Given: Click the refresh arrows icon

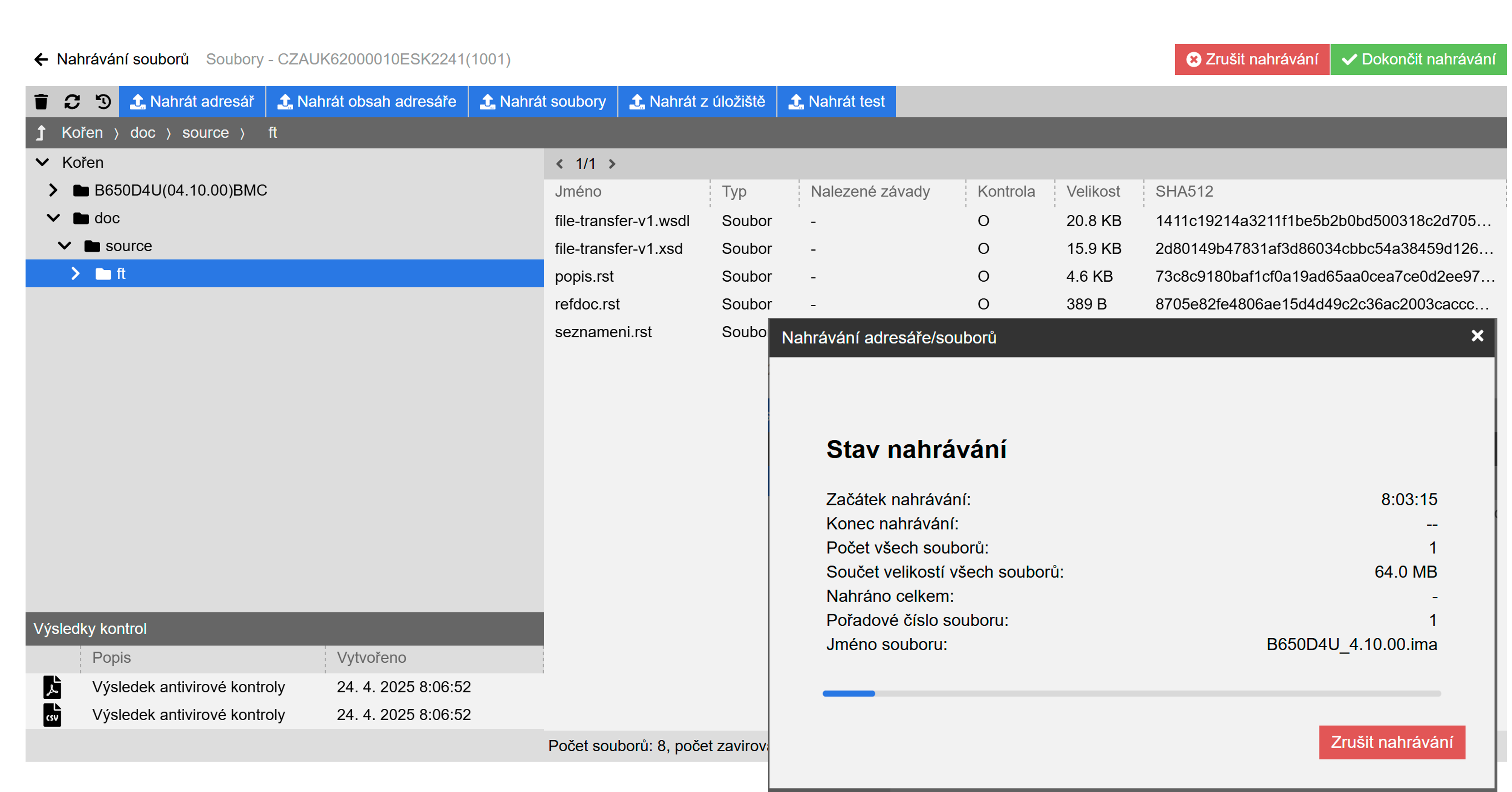Looking at the screenshot, I should (72, 101).
